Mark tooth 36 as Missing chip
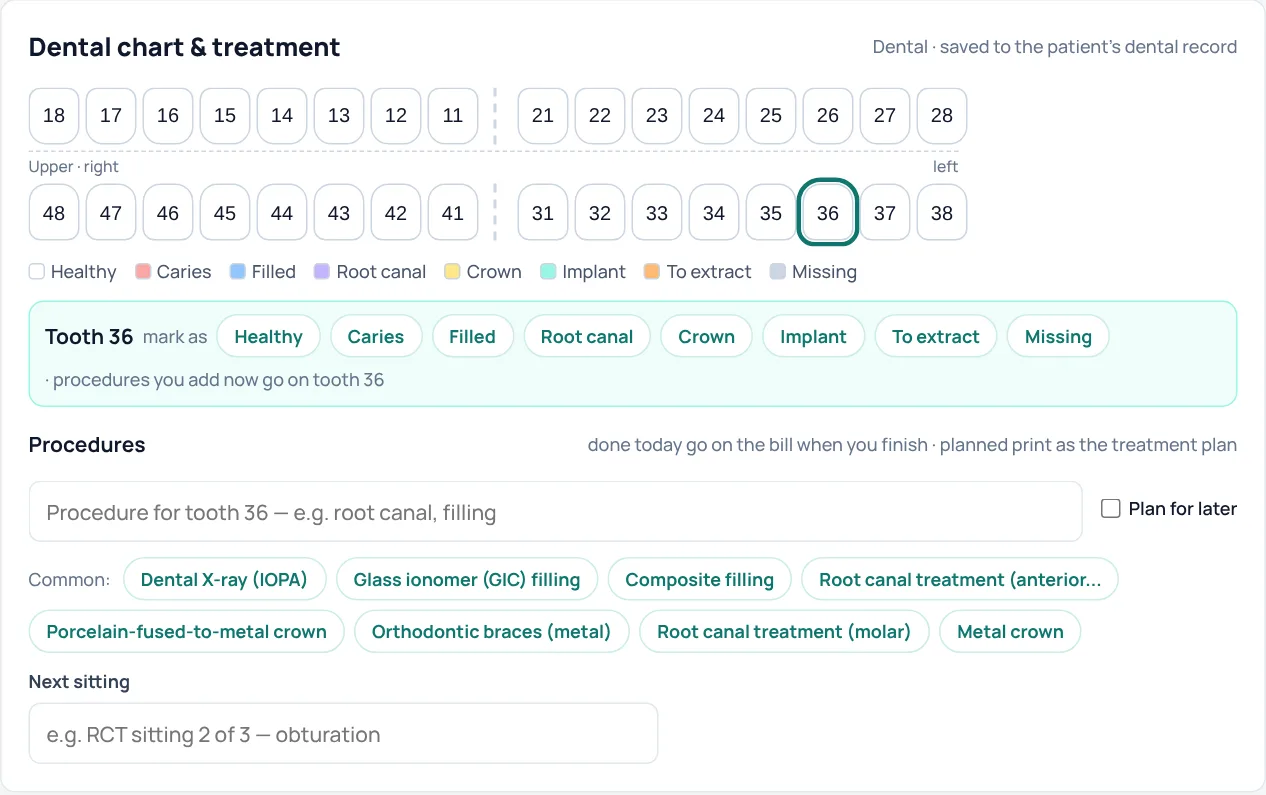The height and width of the screenshot is (795, 1266). click(x=1058, y=337)
